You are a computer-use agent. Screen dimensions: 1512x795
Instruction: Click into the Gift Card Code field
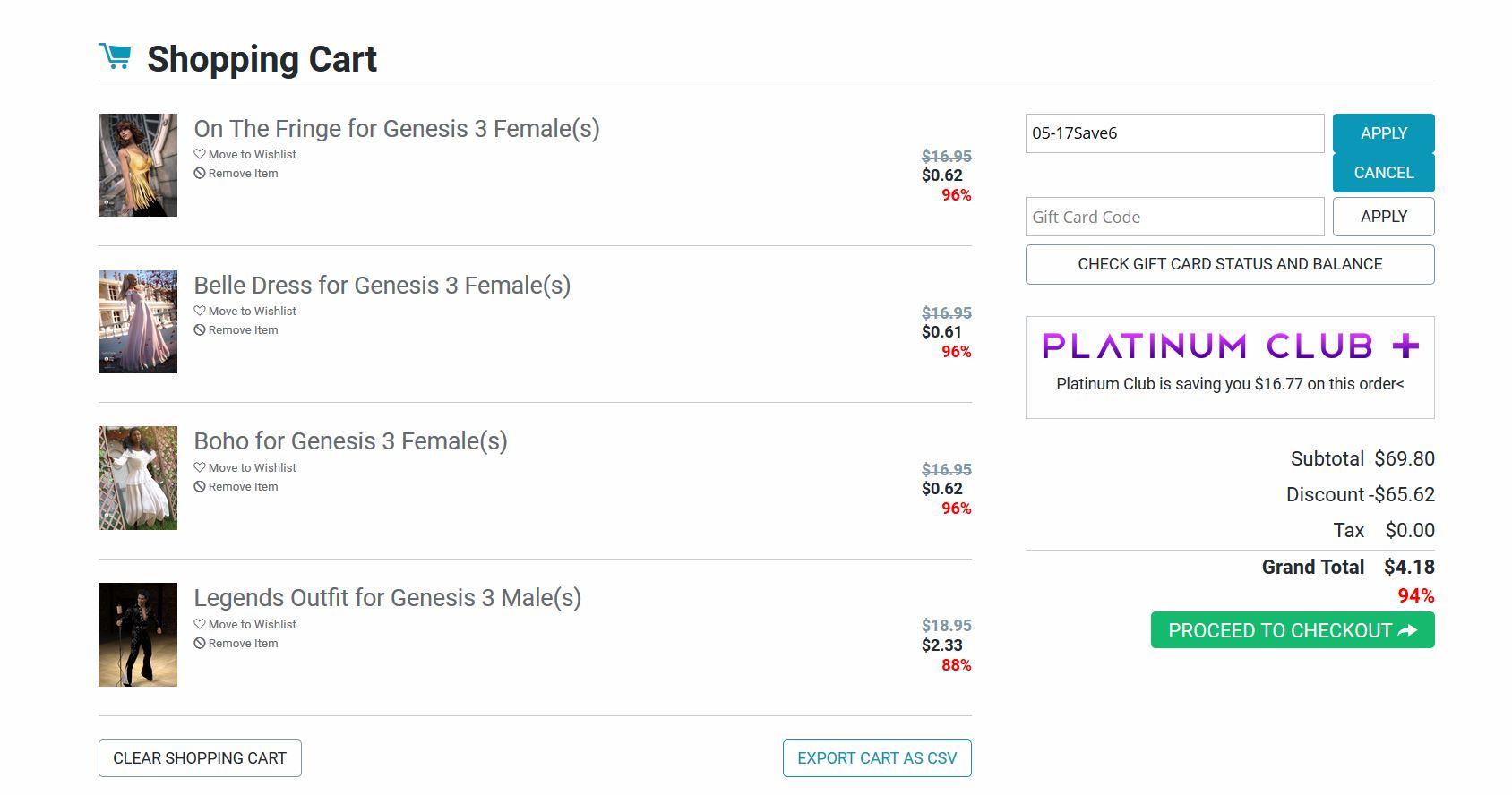[x=1174, y=217]
